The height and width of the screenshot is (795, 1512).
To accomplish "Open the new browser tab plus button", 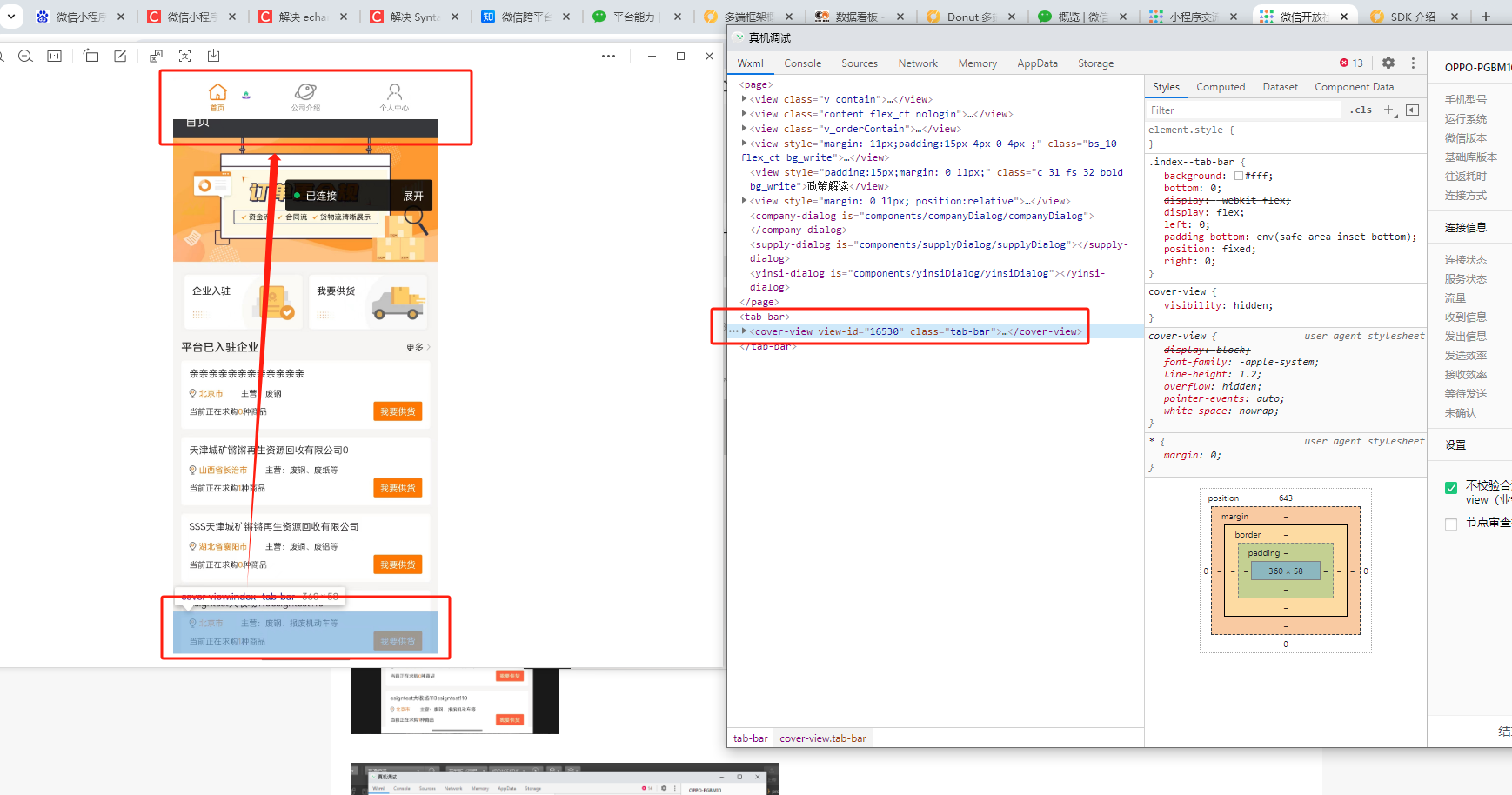I will 1486,17.
